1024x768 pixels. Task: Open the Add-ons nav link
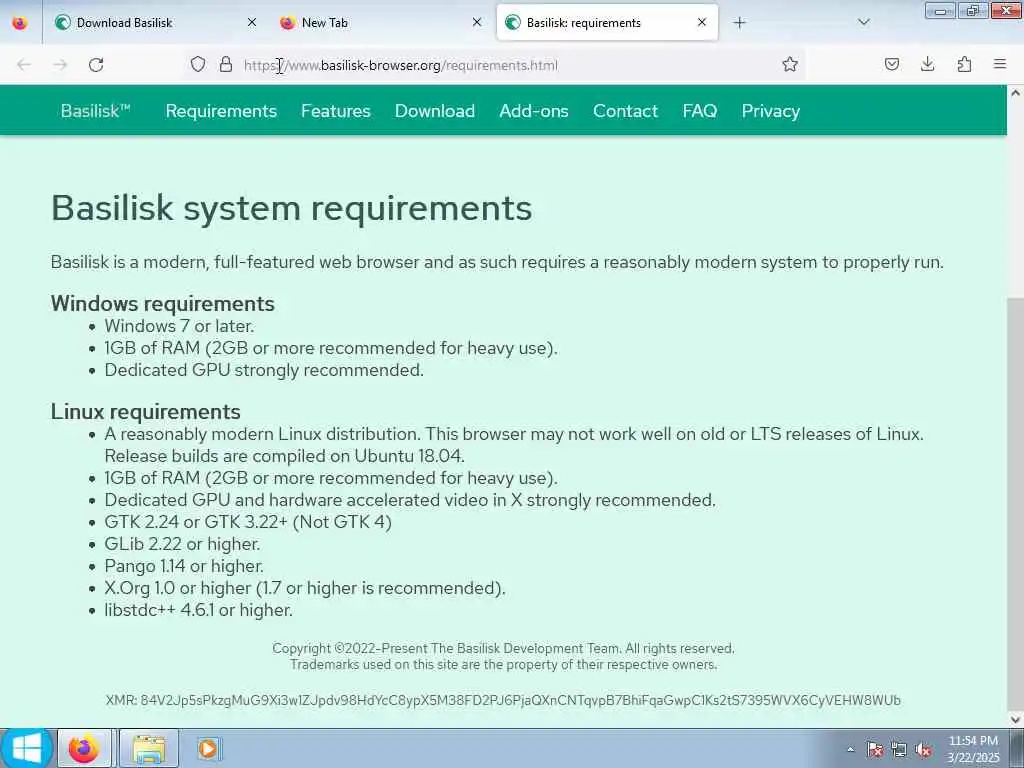point(534,111)
